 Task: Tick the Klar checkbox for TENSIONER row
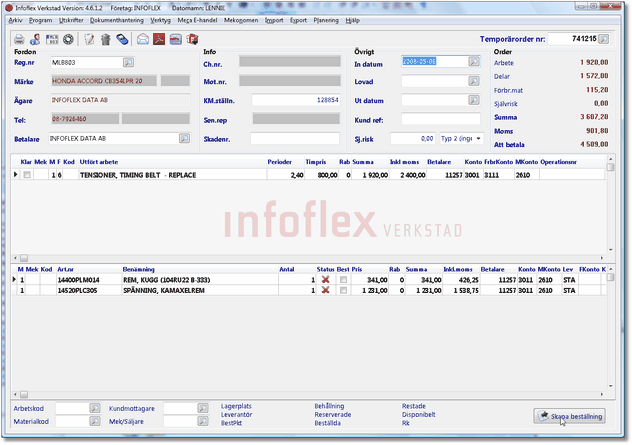tap(27, 175)
